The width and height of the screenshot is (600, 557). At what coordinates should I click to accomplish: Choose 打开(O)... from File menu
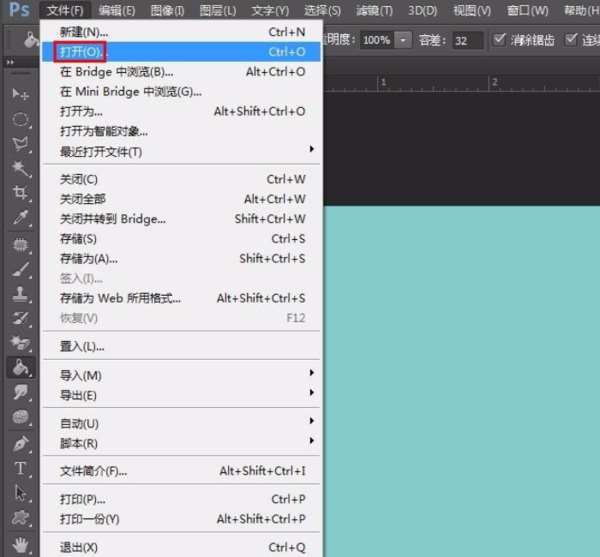pos(181,52)
